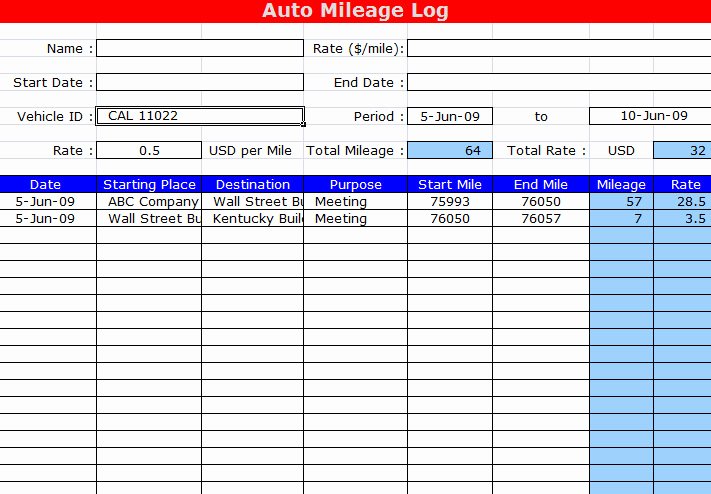
Task: Click the Start Mile column header
Action: [x=450, y=184]
